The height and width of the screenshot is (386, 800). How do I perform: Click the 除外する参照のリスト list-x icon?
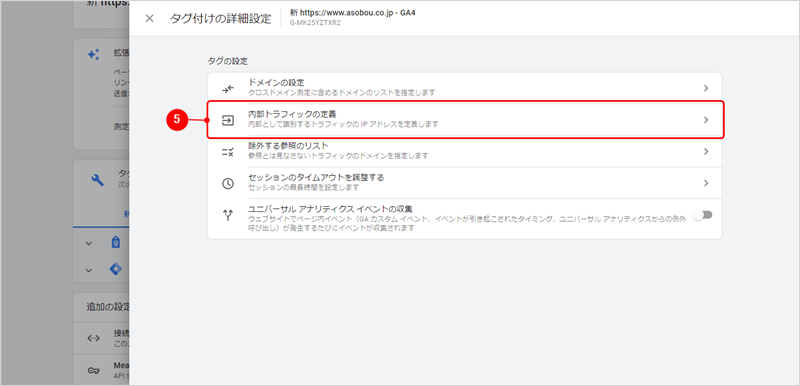click(x=228, y=151)
